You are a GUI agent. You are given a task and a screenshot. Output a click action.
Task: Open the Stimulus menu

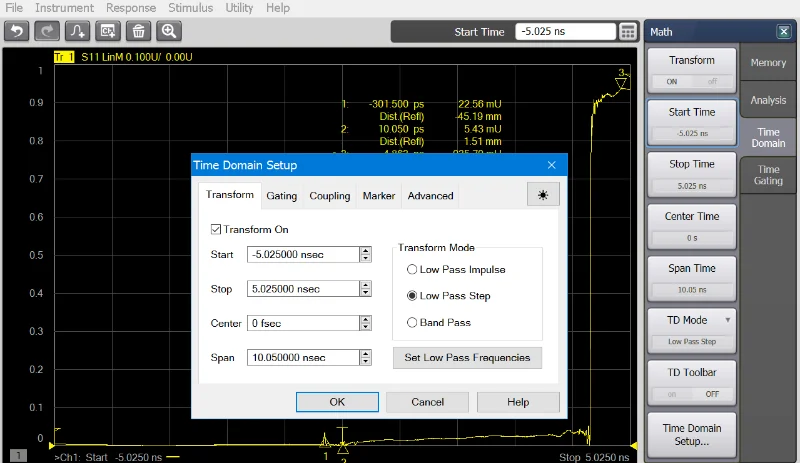[190, 8]
